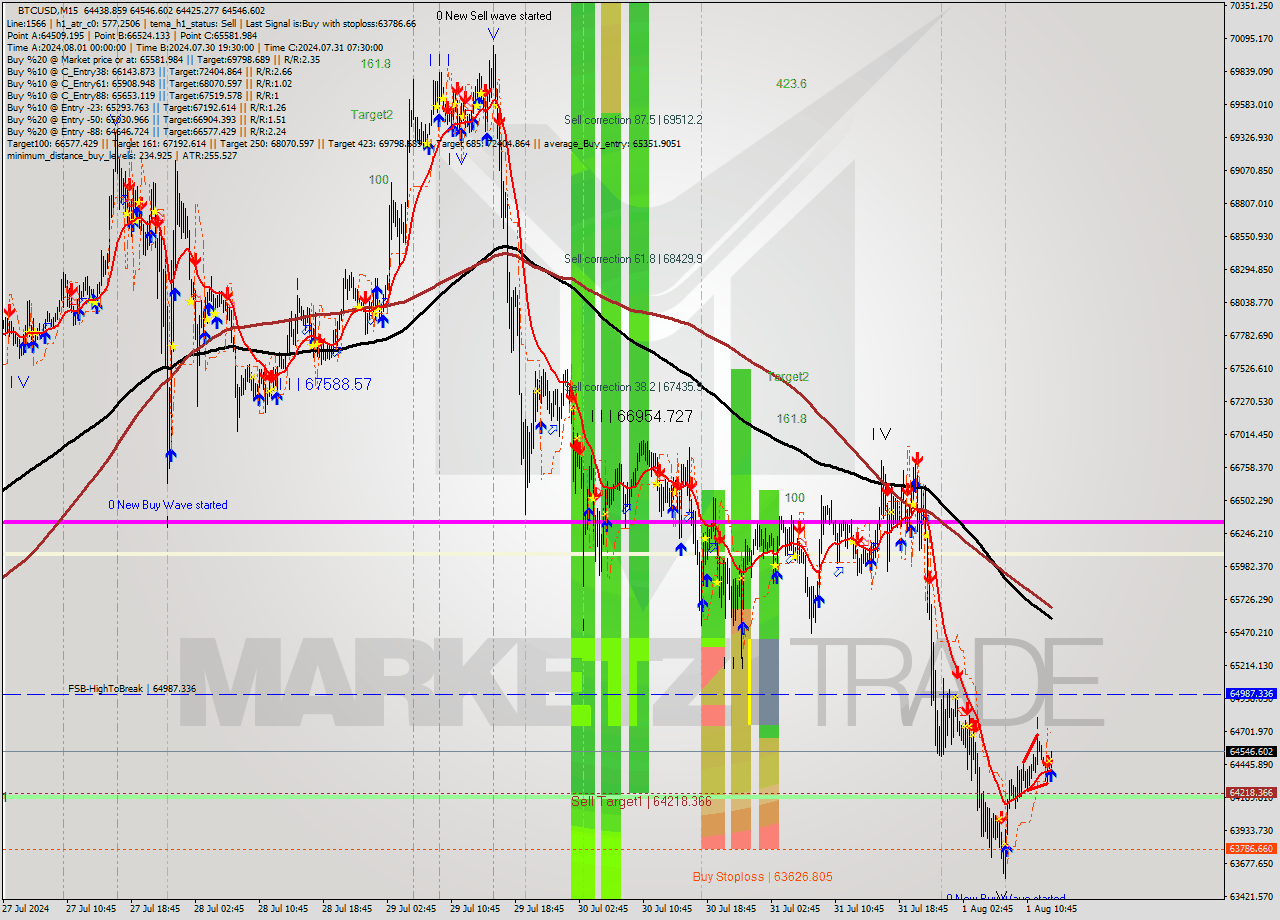Viewport: 1280px width, 920px height.
Task: Click the 69583.010 price axis label
Action: pos(1251,104)
